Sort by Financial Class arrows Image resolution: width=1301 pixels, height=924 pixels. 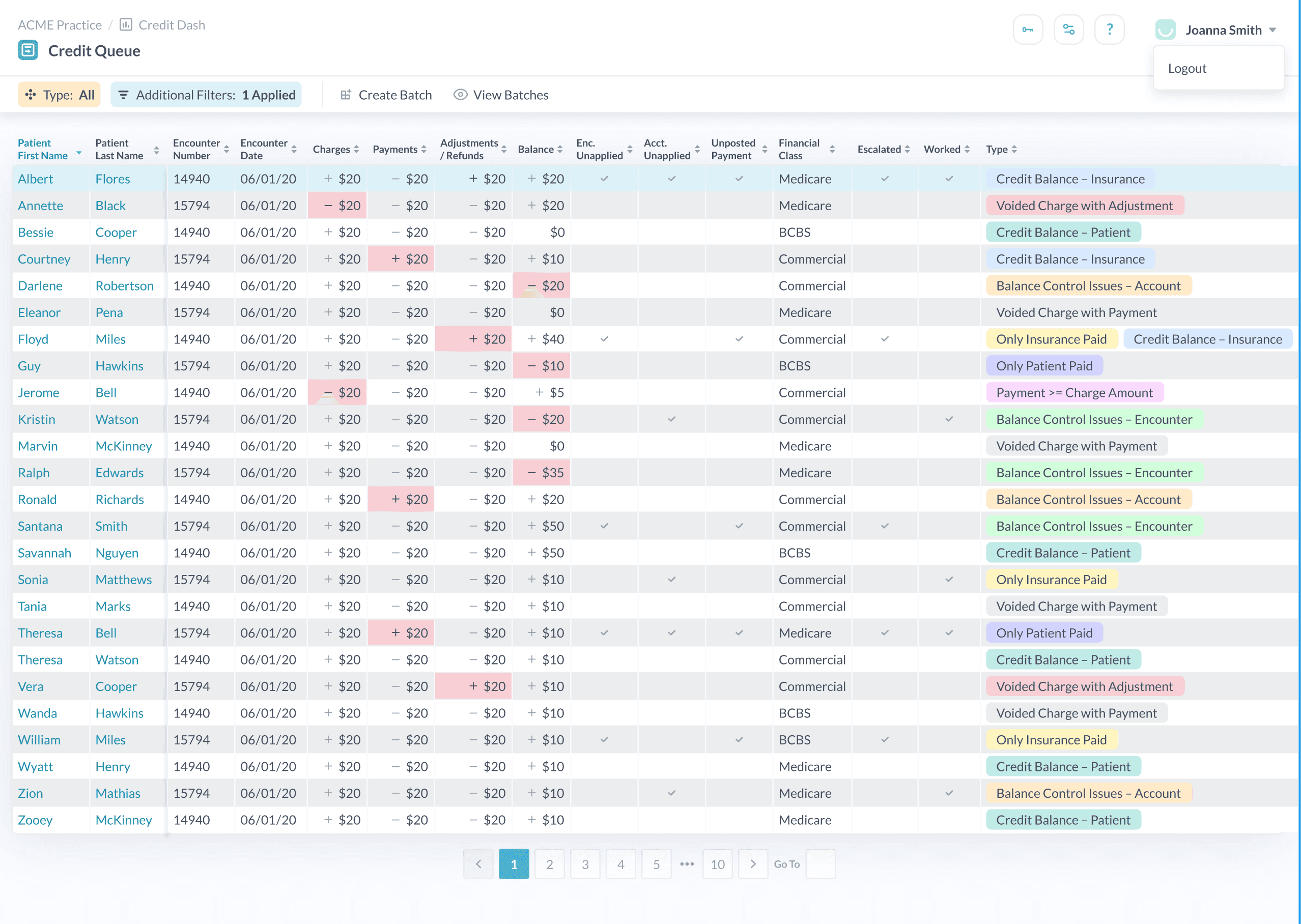(x=832, y=150)
